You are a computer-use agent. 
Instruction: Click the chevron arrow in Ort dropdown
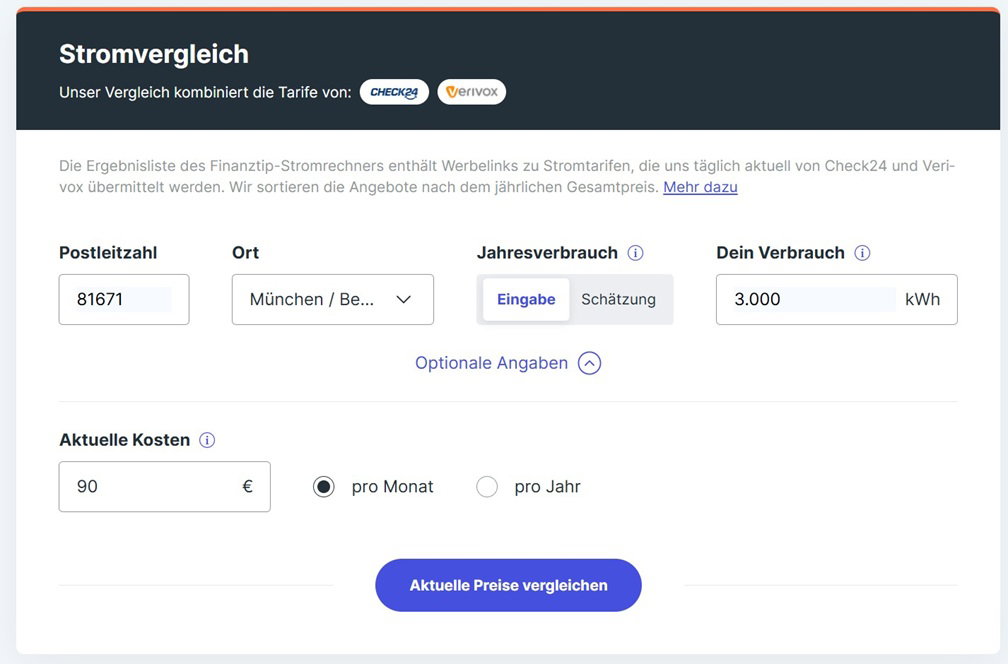404,300
